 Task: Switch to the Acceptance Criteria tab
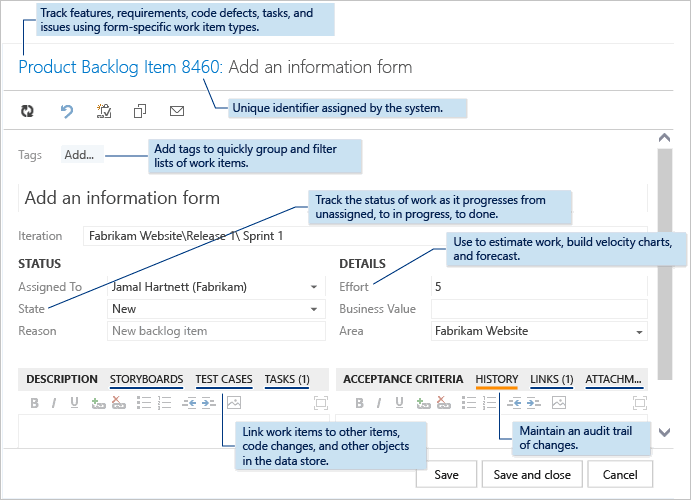[403, 379]
